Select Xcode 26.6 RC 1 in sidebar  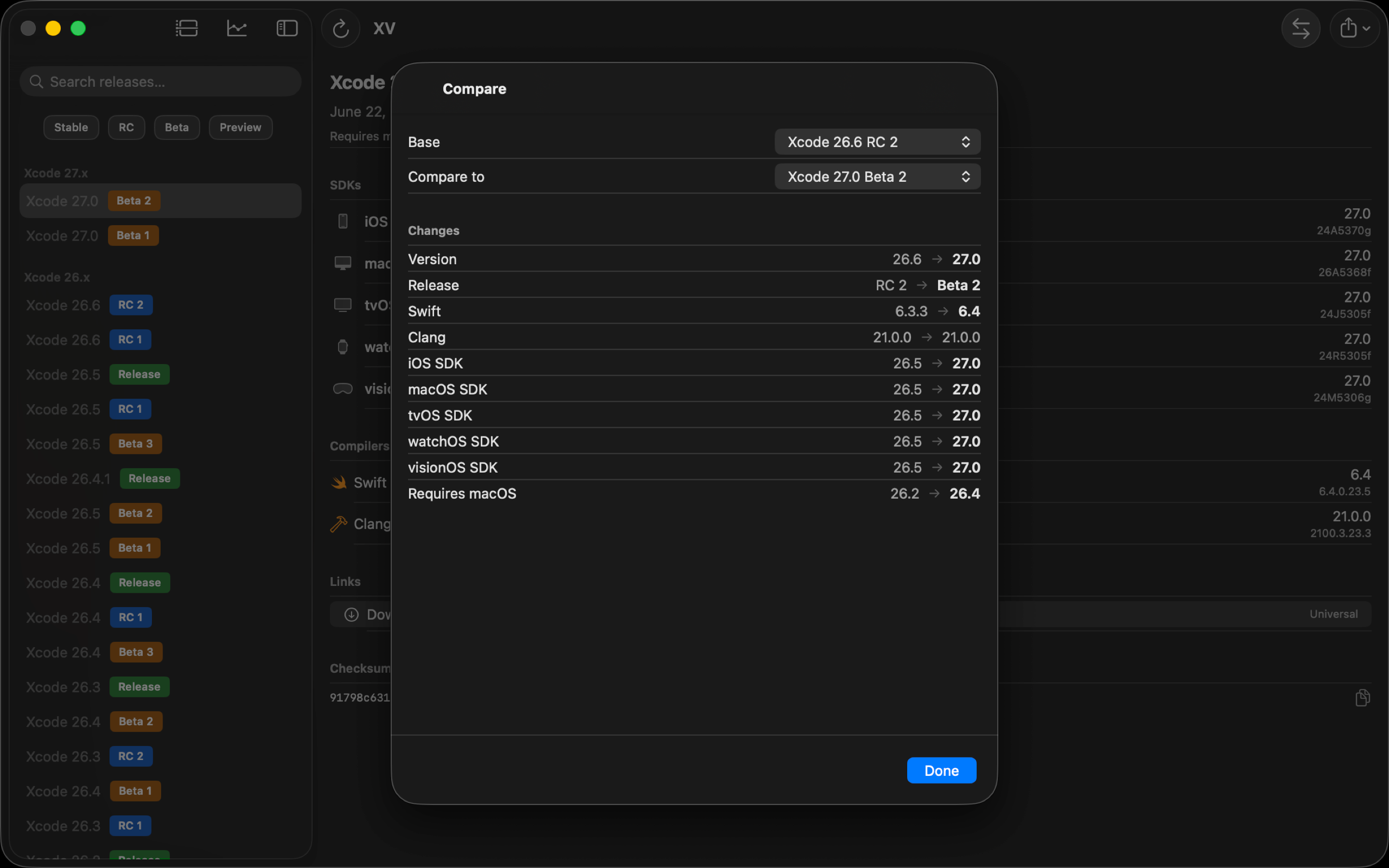[x=160, y=340]
